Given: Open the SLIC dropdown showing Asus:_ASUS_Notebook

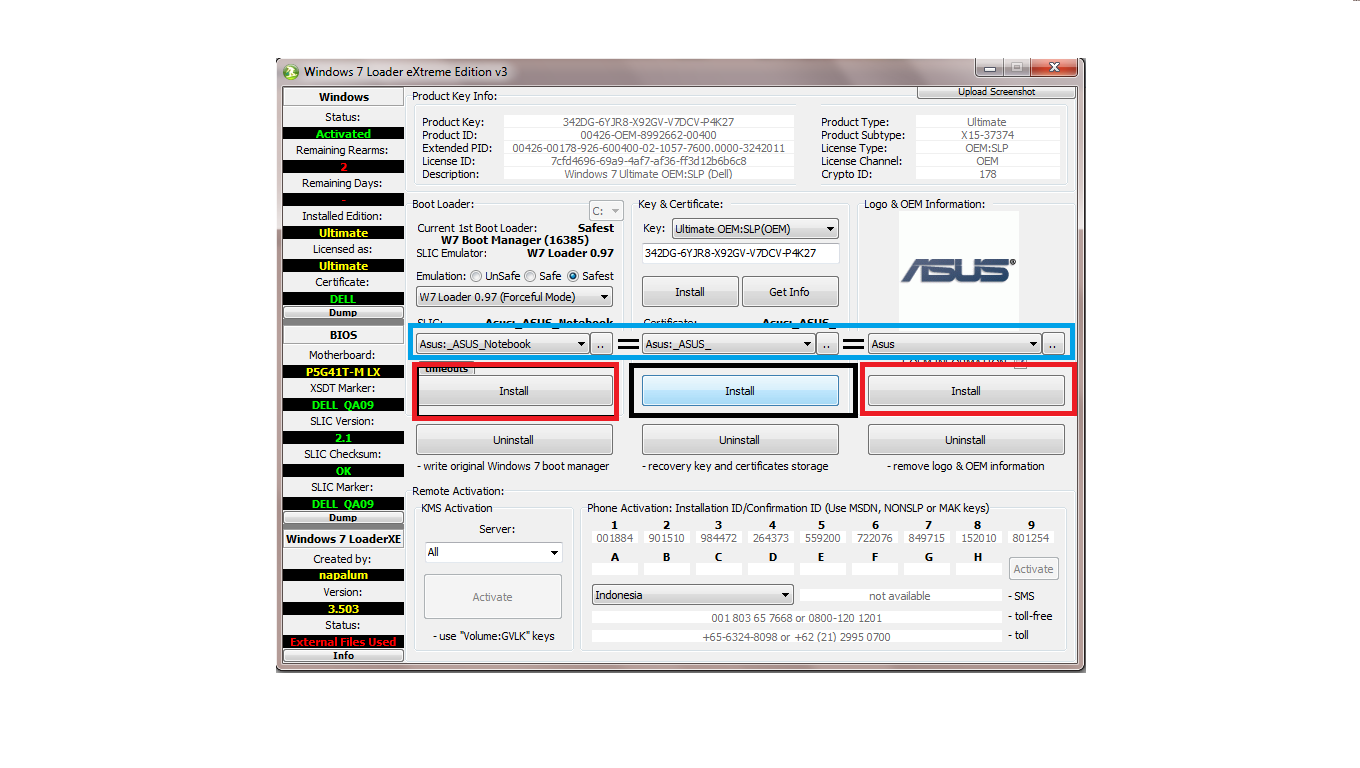Looking at the screenshot, I should 503,344.
